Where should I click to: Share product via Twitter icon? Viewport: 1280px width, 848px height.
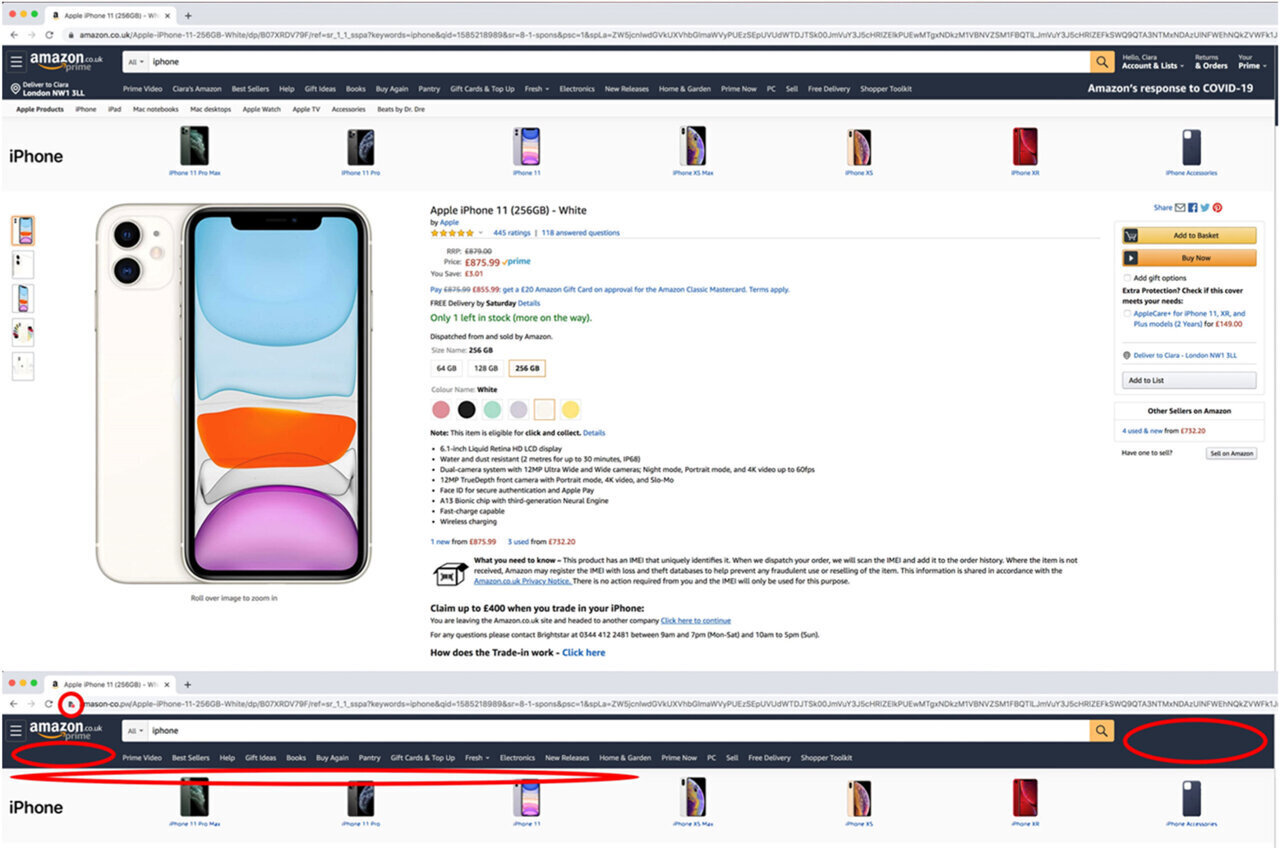1205,208
